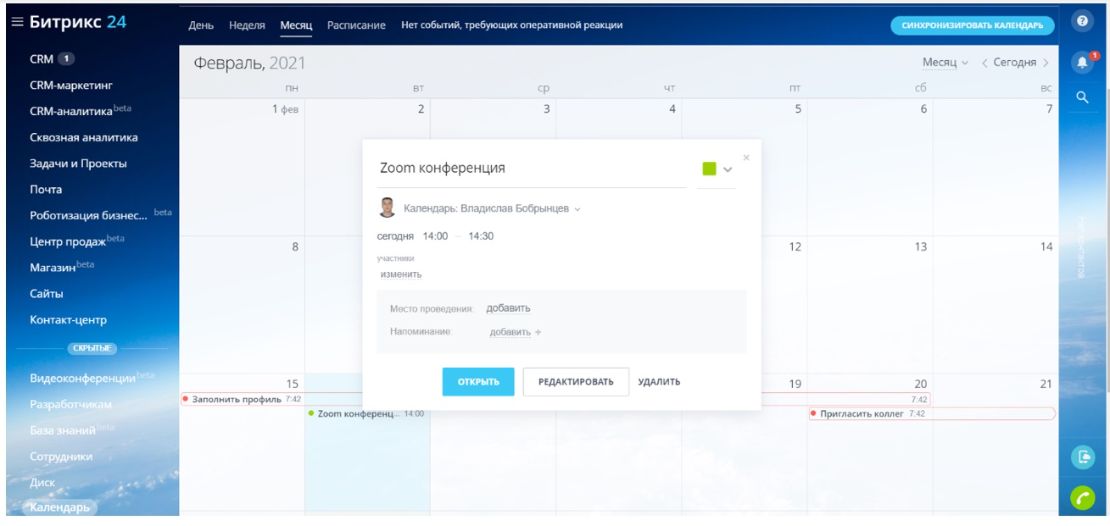Open Задачи и Проекты in the sidebar
The image size is (1110, 526).
pyautogui.click(x=78, y=164)
